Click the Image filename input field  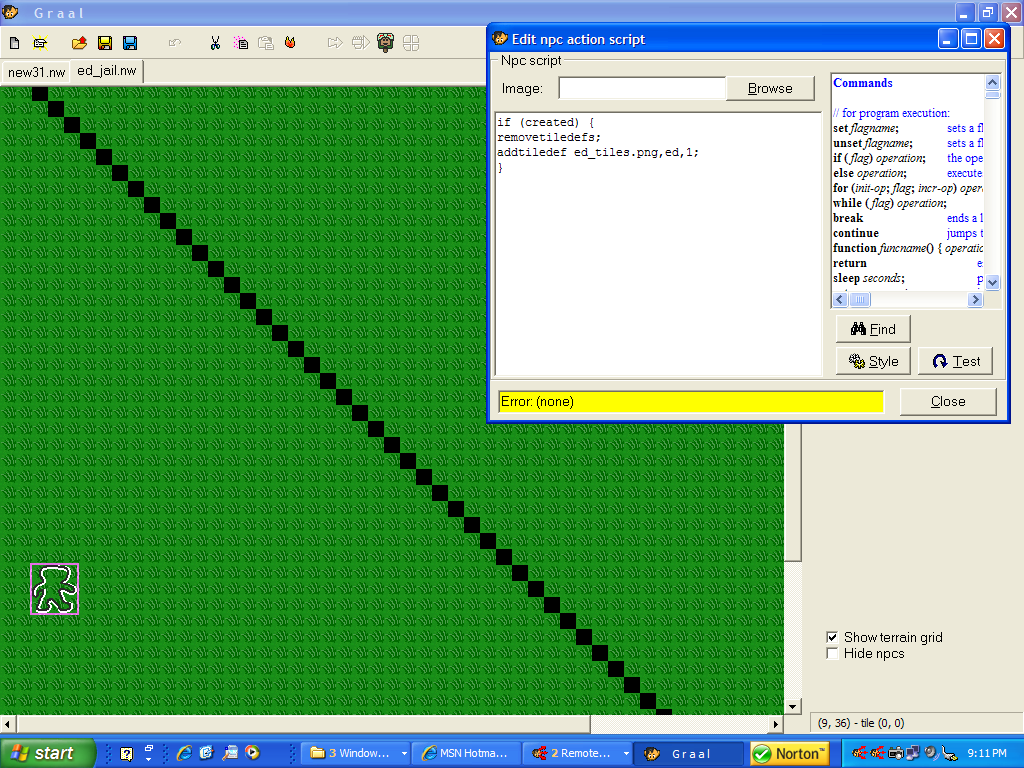[x=641, y=88]
